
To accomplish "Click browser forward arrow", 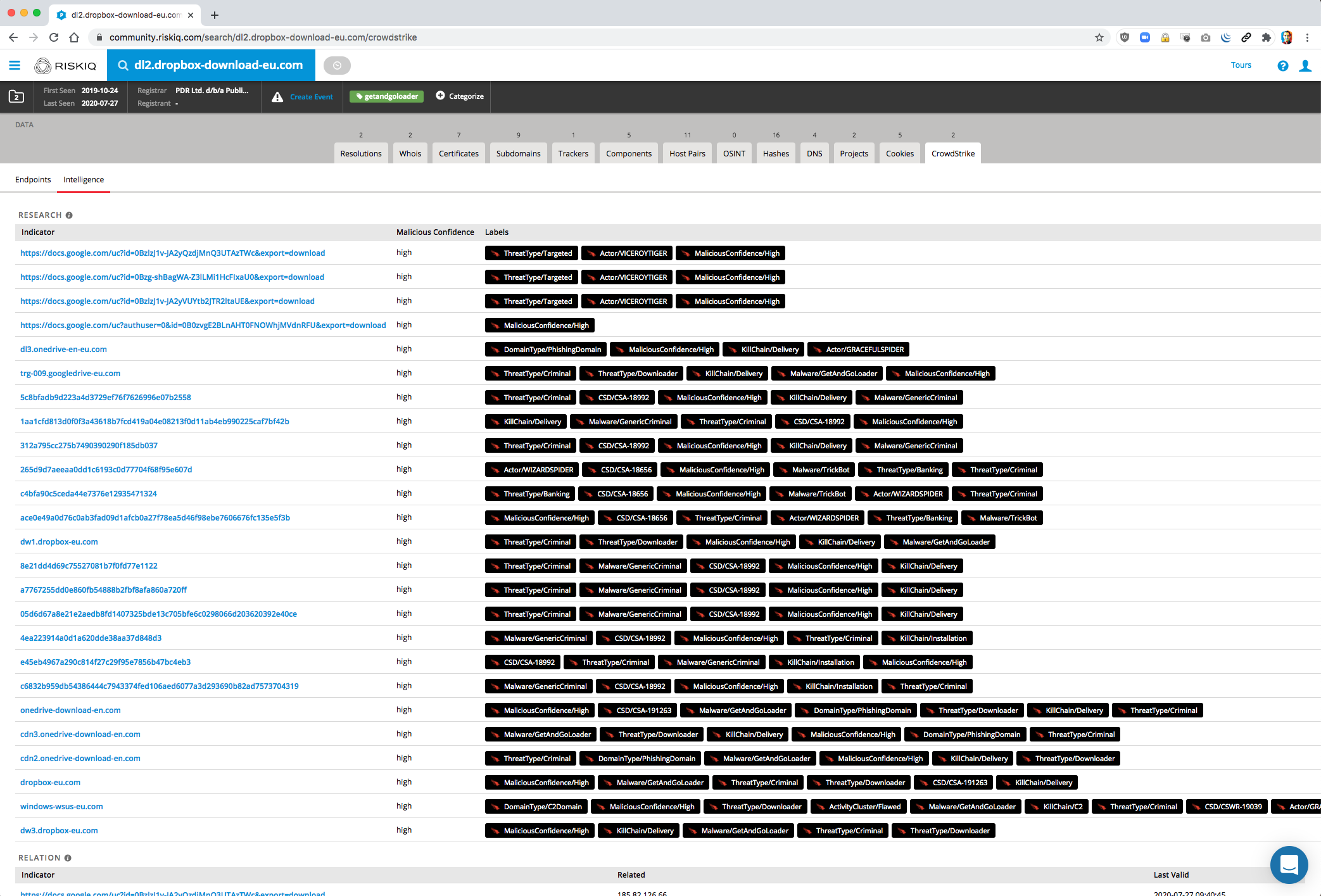I will tap(34, 37).
